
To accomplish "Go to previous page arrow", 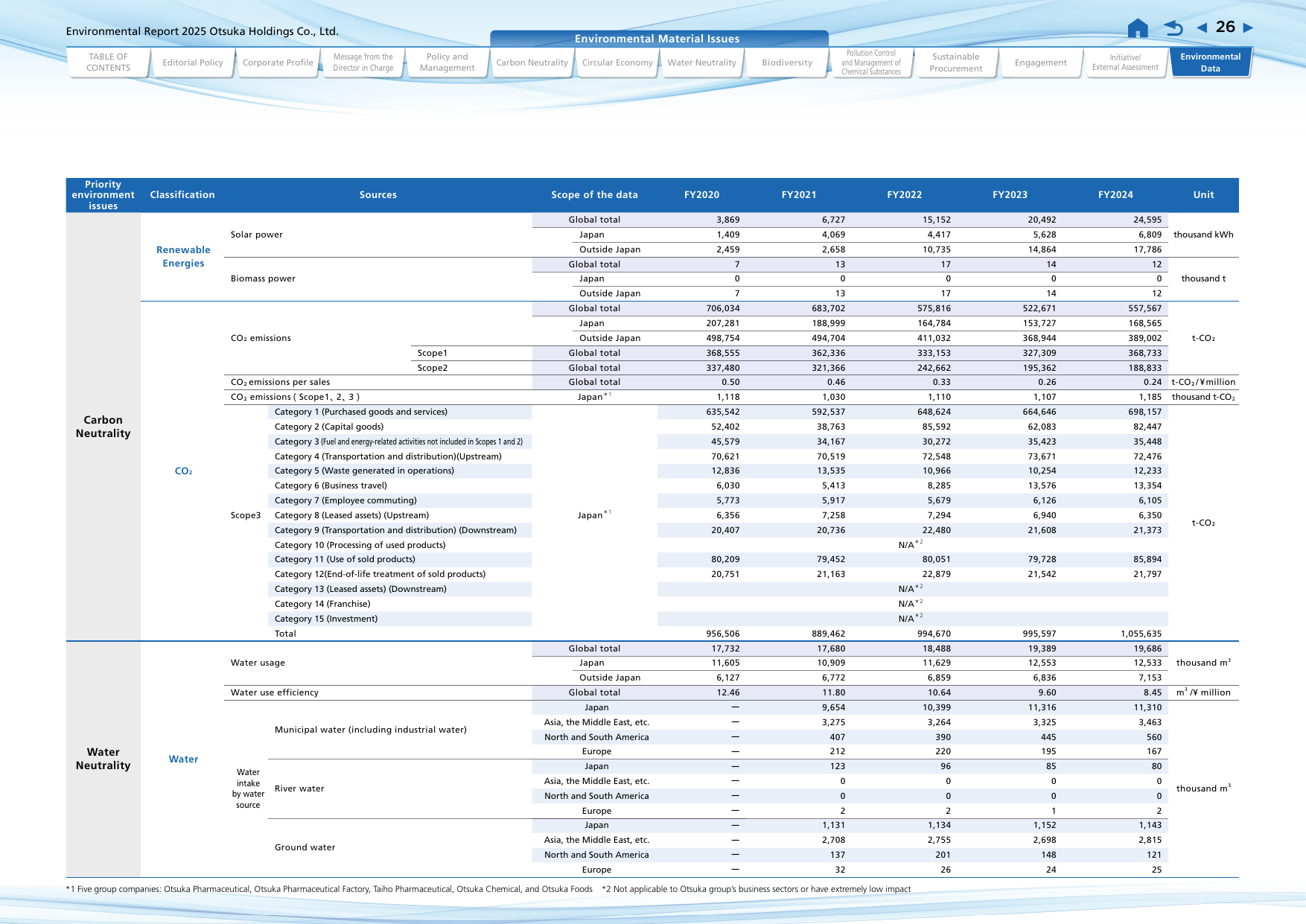I will pyautogui.click(x=1202, y=28).
